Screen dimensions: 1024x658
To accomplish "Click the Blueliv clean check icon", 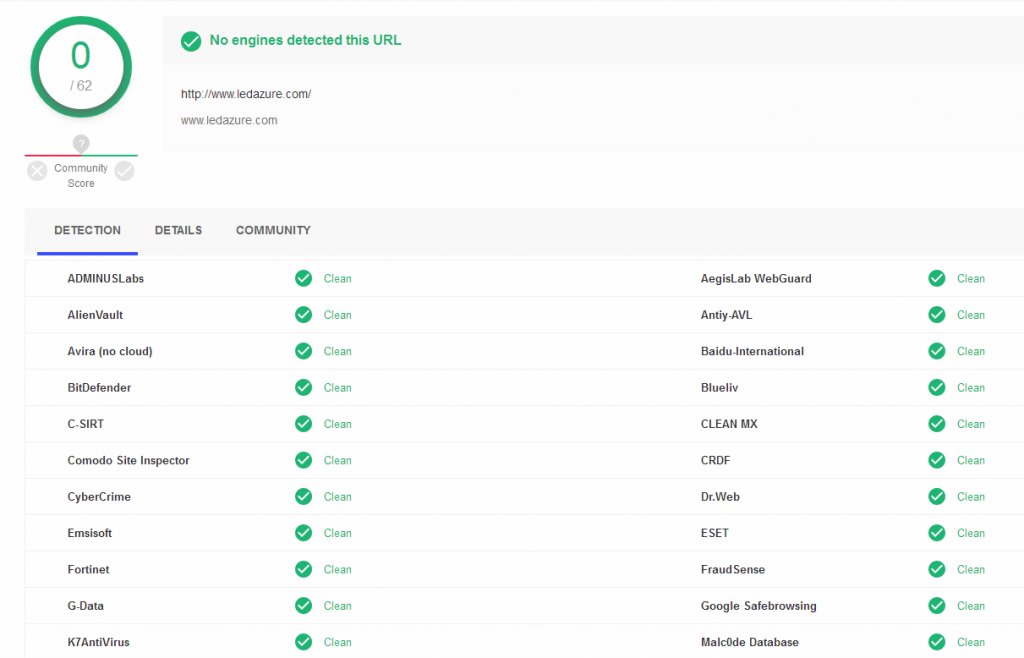I will click(937, 388).
